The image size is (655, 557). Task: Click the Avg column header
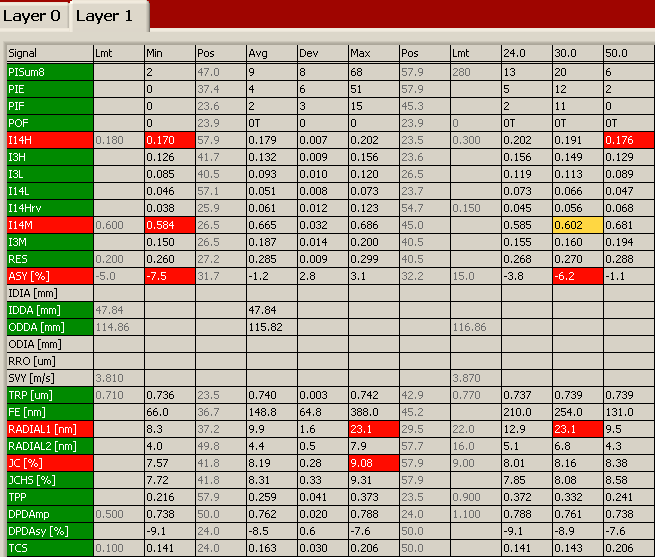(x=272, y=53)
